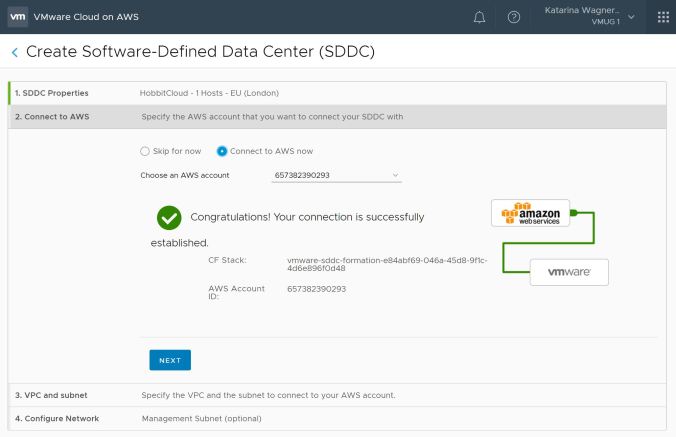
Task: Go back using the left chevron arrow
Action: [14, 52]
